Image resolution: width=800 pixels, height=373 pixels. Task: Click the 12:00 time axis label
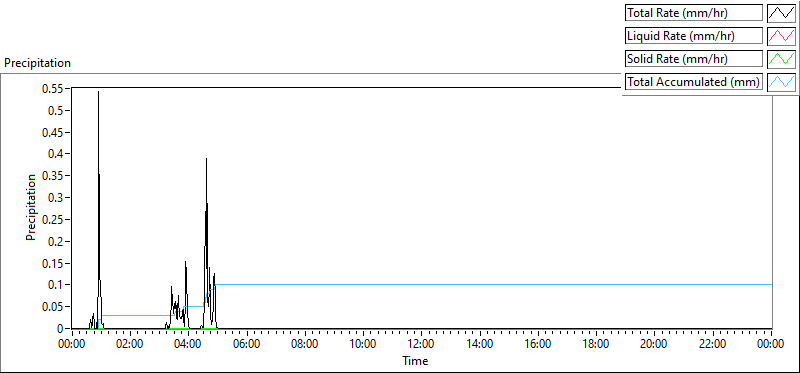tap(421, 344)
